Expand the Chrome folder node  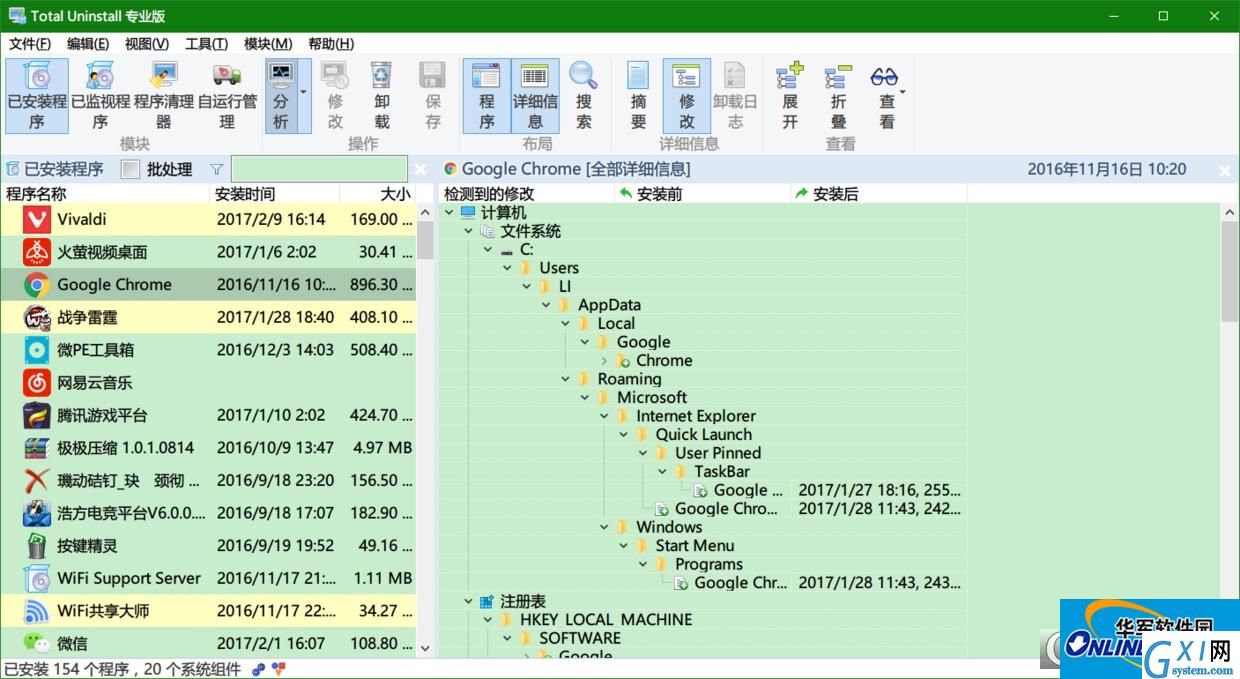(x=604, y=361)
